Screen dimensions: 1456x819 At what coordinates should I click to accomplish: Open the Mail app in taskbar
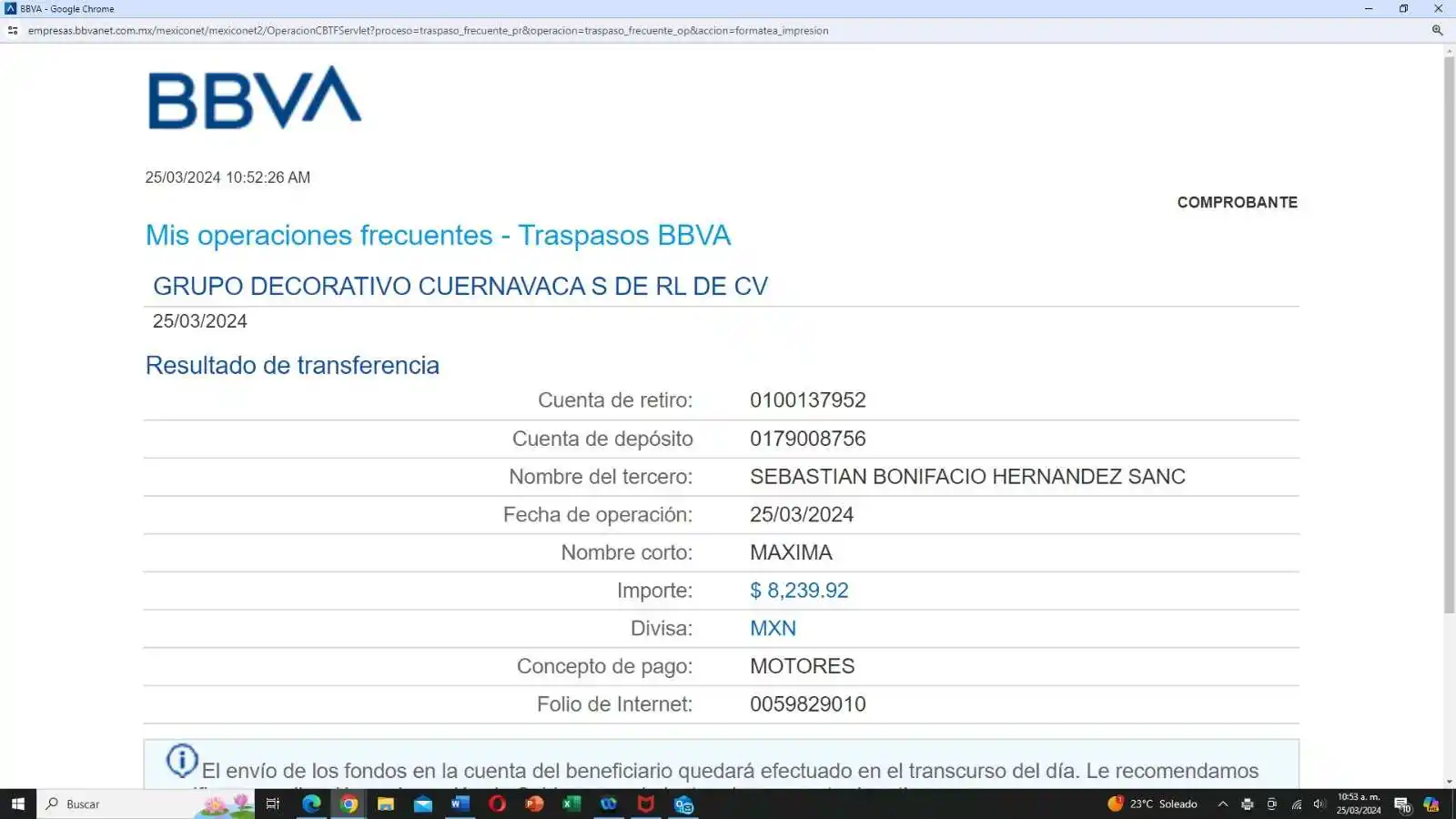tap(423, 804)
